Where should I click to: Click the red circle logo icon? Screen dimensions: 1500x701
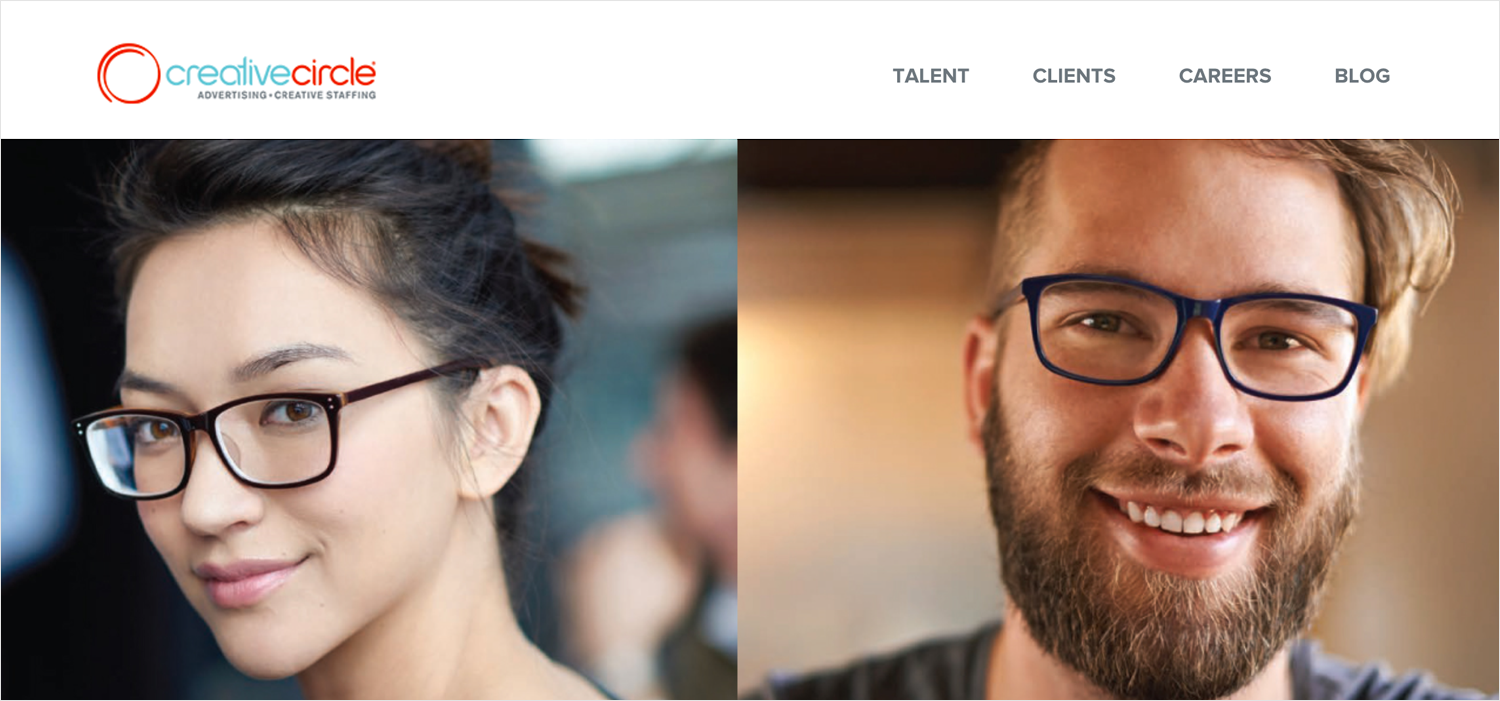click(x=128, y=73)
